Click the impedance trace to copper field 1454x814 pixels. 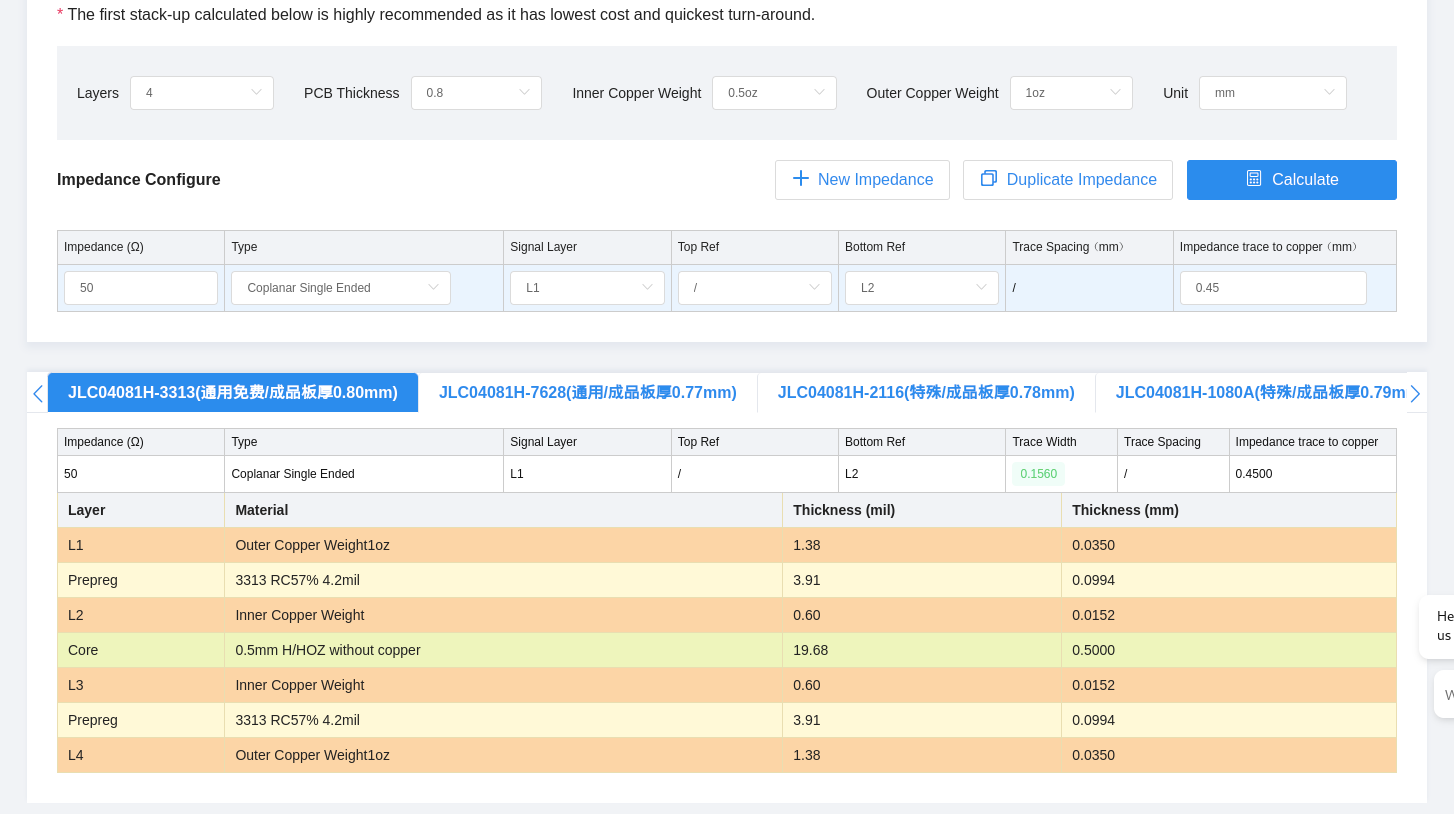point(1272,288)
